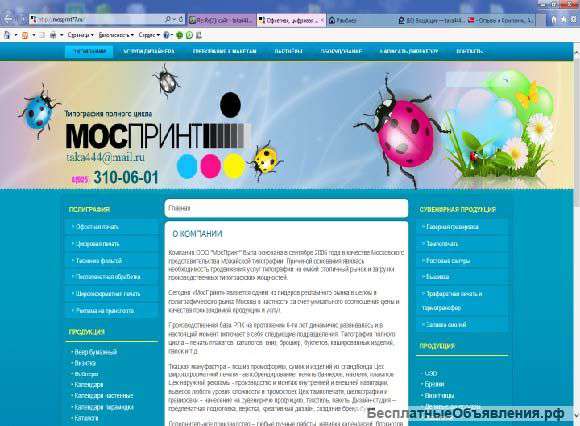Viewport: 580px width, 426px height.
Task: Click the Print icon in command bar
Action: pyautogui.click(x=53, y=36)
